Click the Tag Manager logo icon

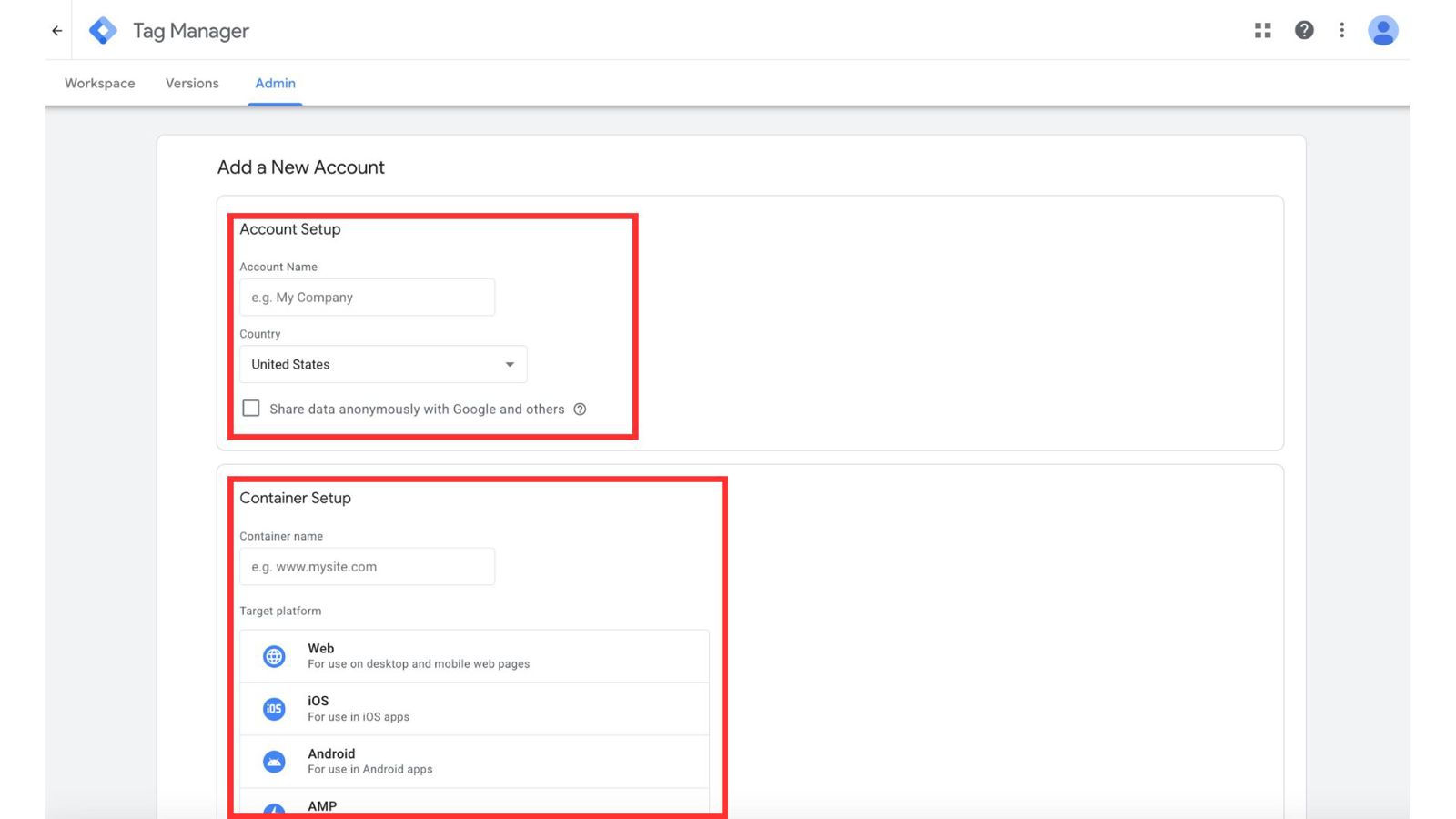(103, 31)
